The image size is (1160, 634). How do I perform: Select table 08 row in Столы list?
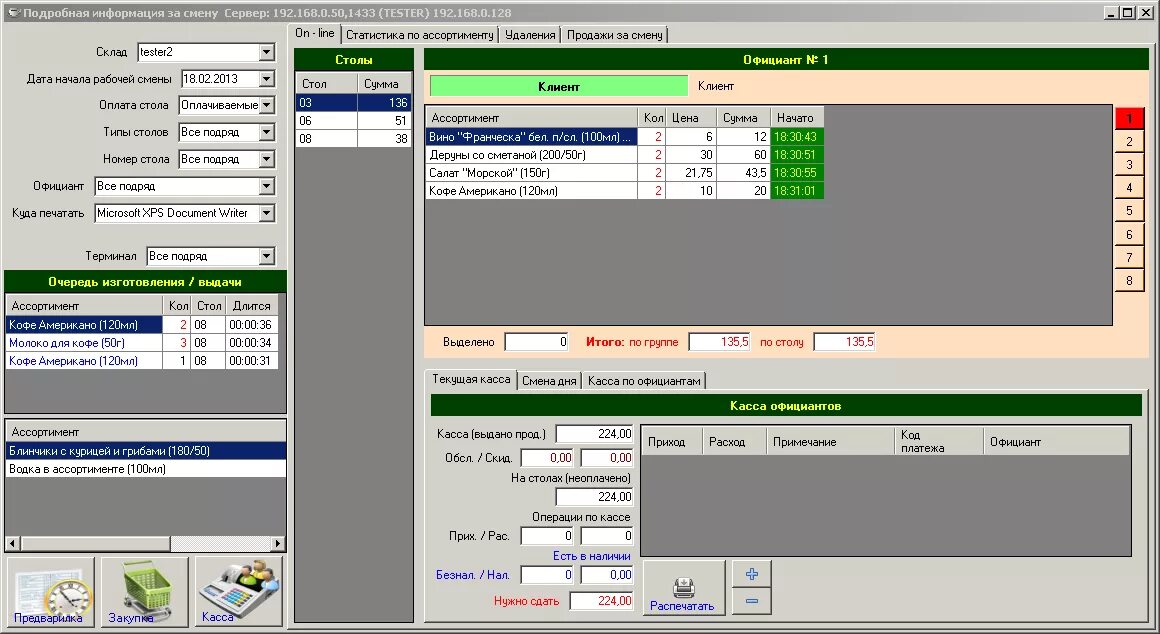point(354,138)
